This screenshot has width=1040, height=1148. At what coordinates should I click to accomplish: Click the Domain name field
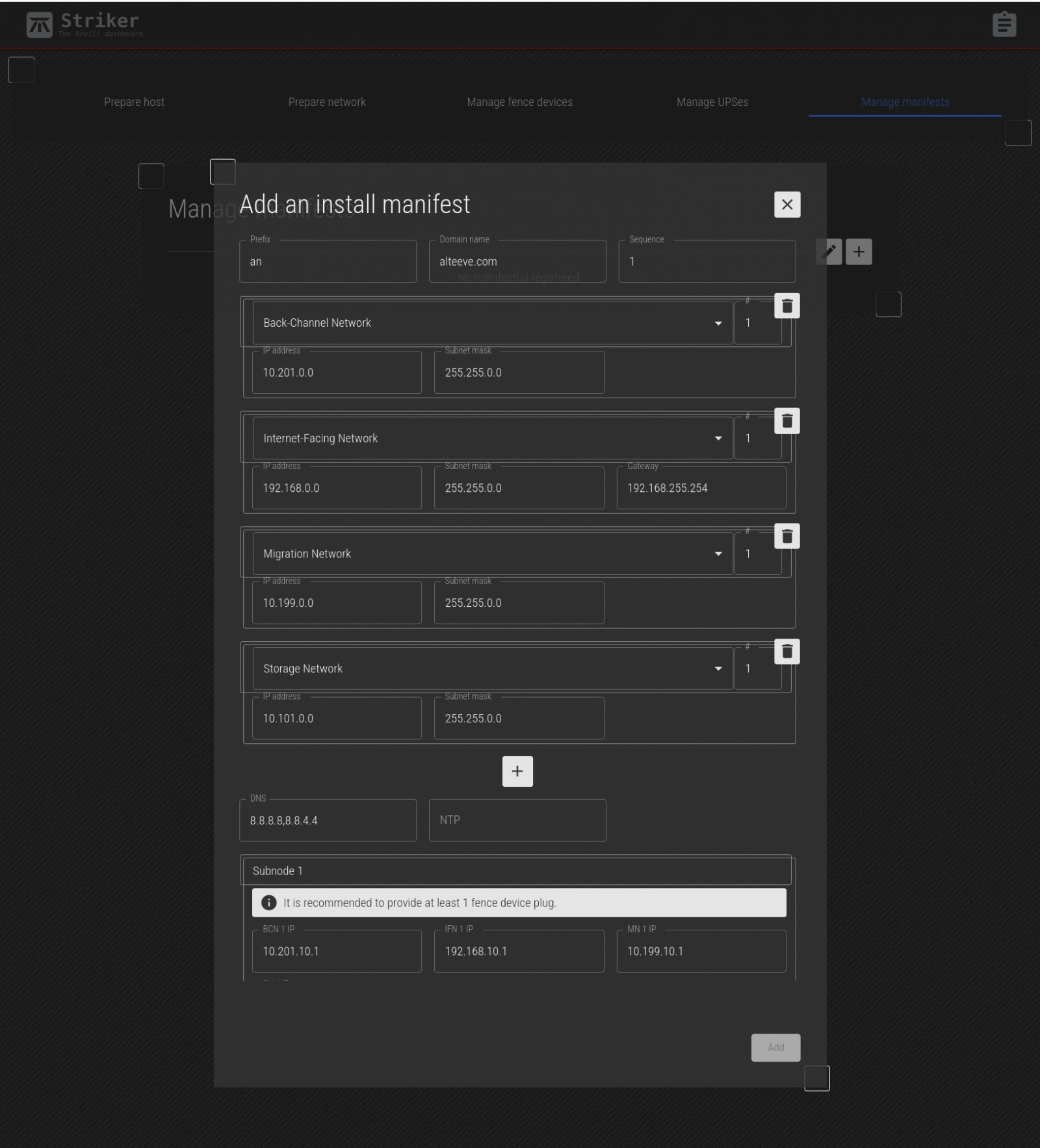point(517,262)
